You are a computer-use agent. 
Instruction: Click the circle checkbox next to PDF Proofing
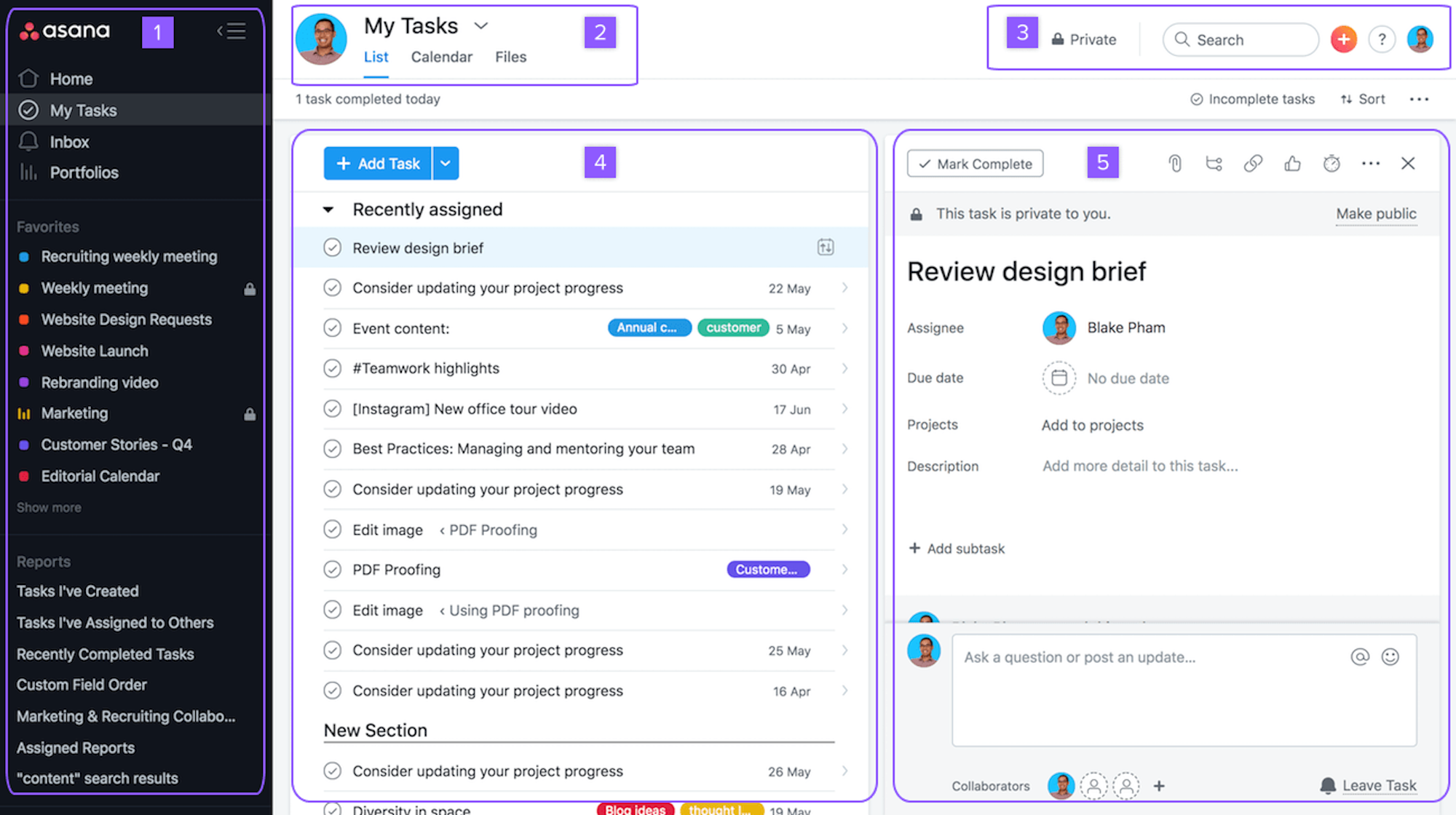tap(333, 569)
